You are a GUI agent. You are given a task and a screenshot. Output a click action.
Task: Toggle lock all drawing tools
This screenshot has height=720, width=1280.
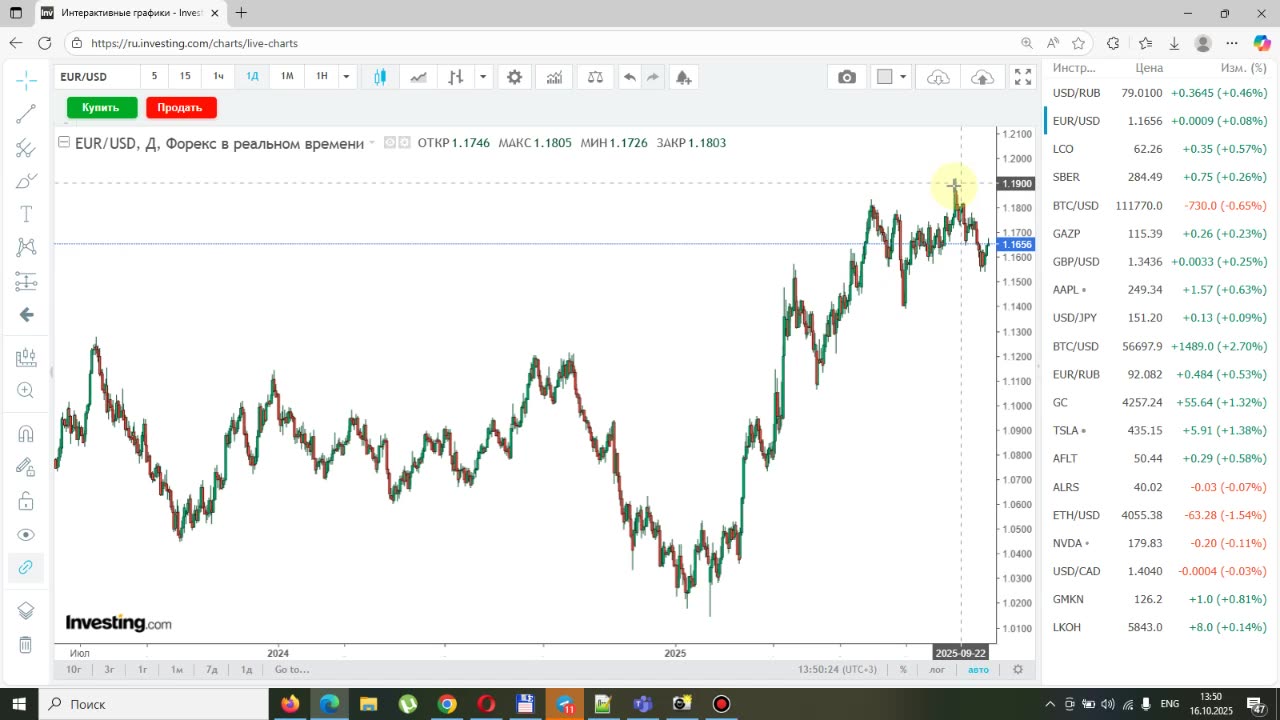coord(26,501)
